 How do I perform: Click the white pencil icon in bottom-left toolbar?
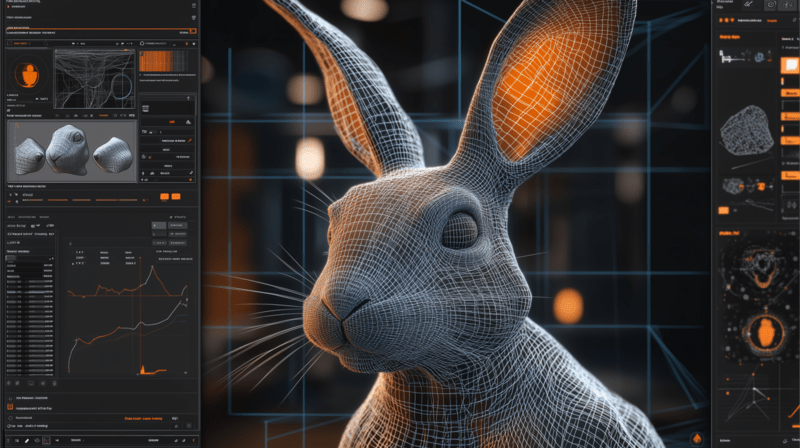pos(27,440)
